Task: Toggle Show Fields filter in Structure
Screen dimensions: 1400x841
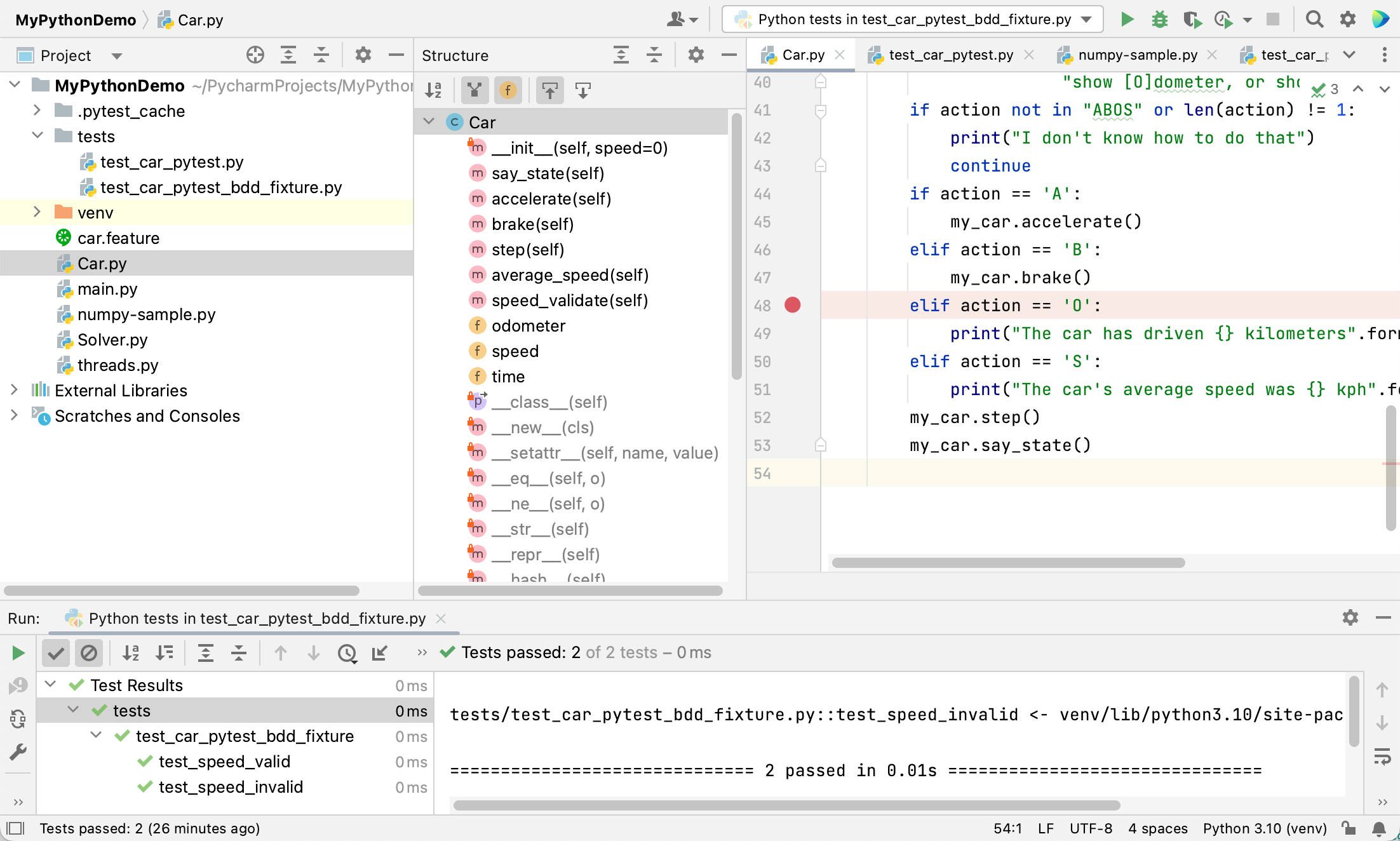Action: pos(508,90)
